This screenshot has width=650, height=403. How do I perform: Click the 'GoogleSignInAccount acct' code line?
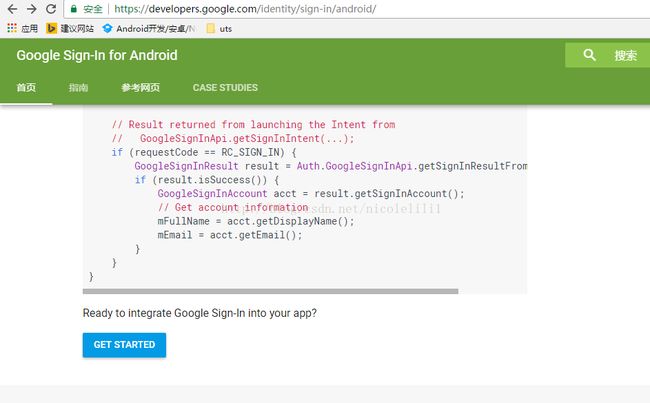pyautogui.click(x=311, y=194)
